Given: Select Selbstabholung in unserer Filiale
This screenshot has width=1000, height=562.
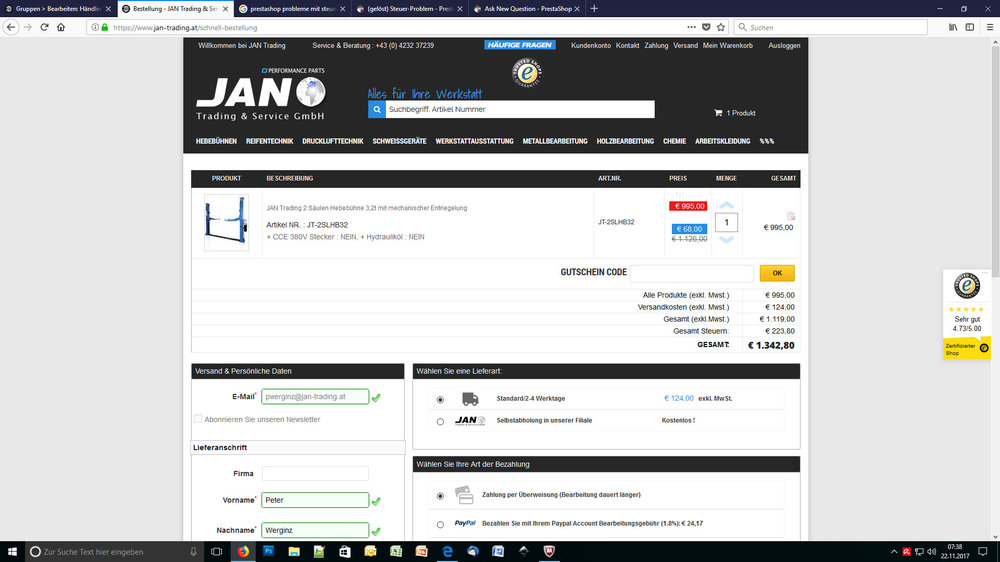Looking at the screenshot, I should [440, 421].
